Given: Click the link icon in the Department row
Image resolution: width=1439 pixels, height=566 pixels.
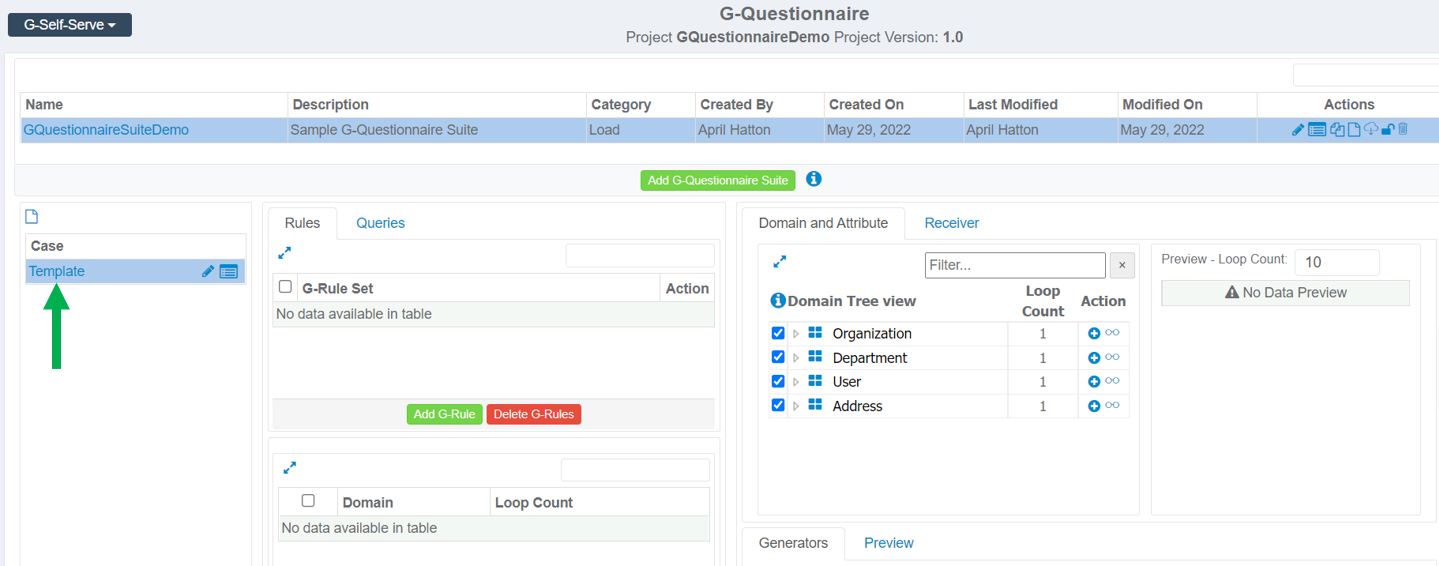Looking at the screenshot, I should click(1112, 357).
